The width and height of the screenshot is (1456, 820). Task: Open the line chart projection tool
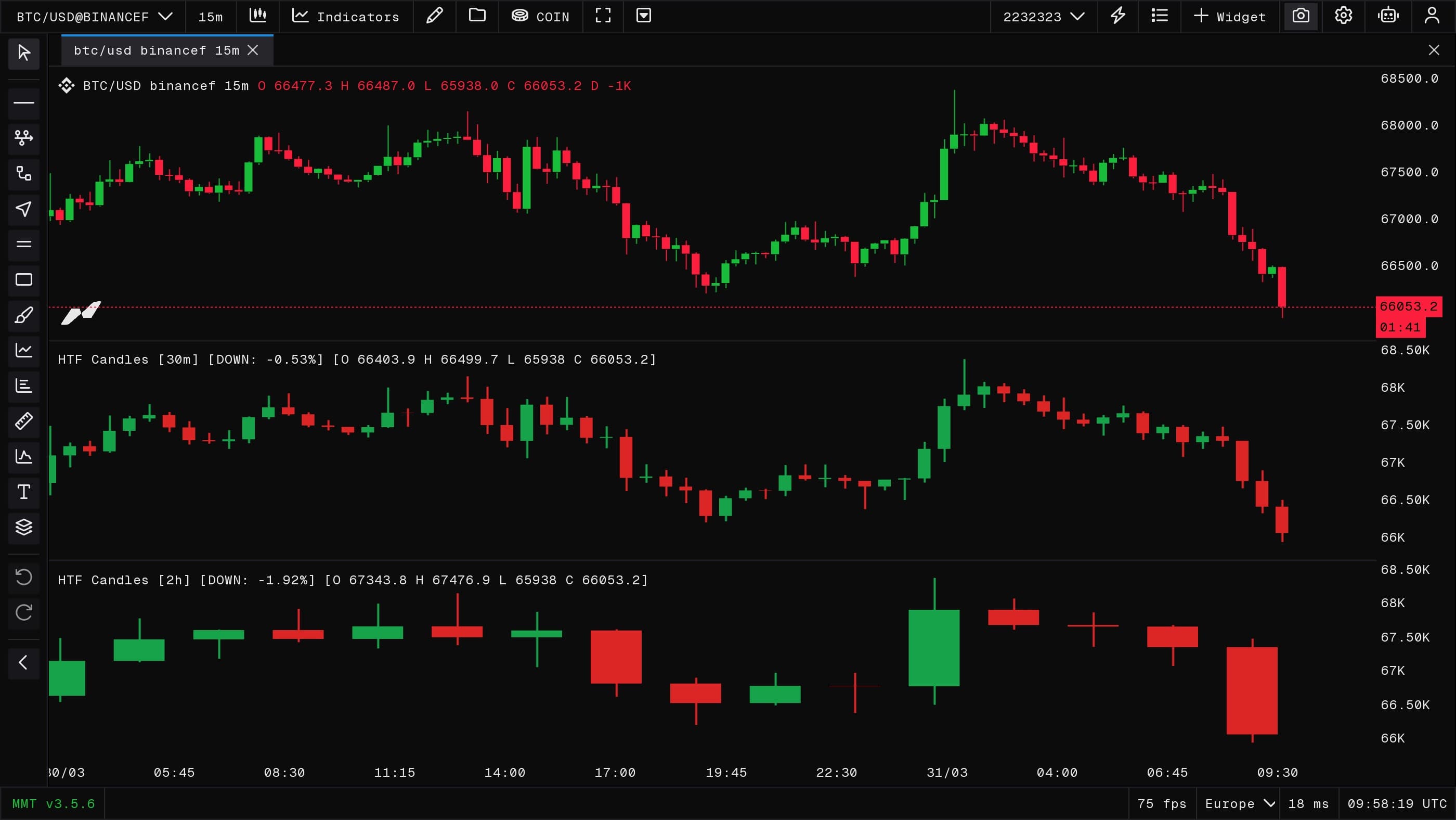(24, 351)
